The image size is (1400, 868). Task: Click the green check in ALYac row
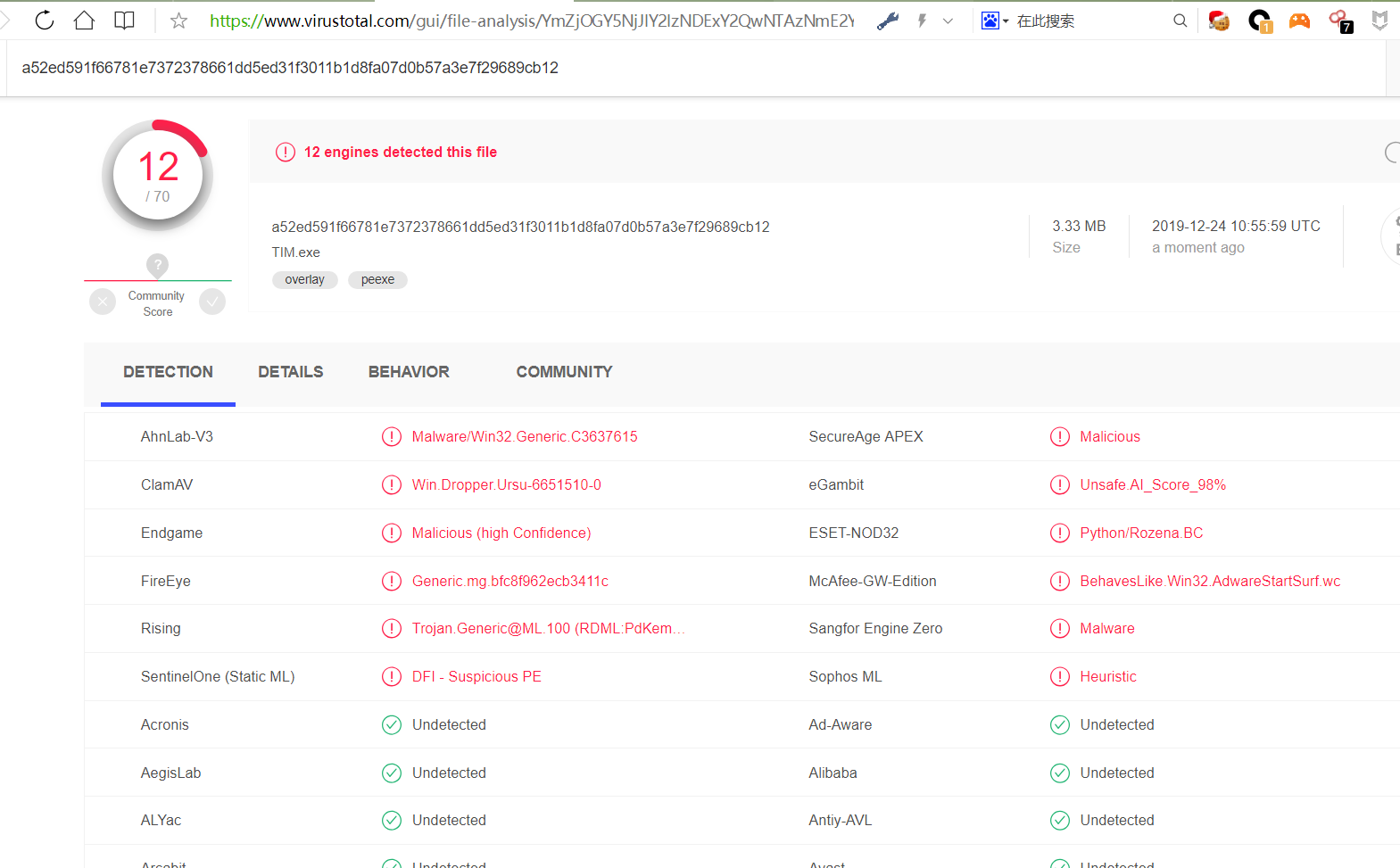pyautogui.click(x=392, y=820)
